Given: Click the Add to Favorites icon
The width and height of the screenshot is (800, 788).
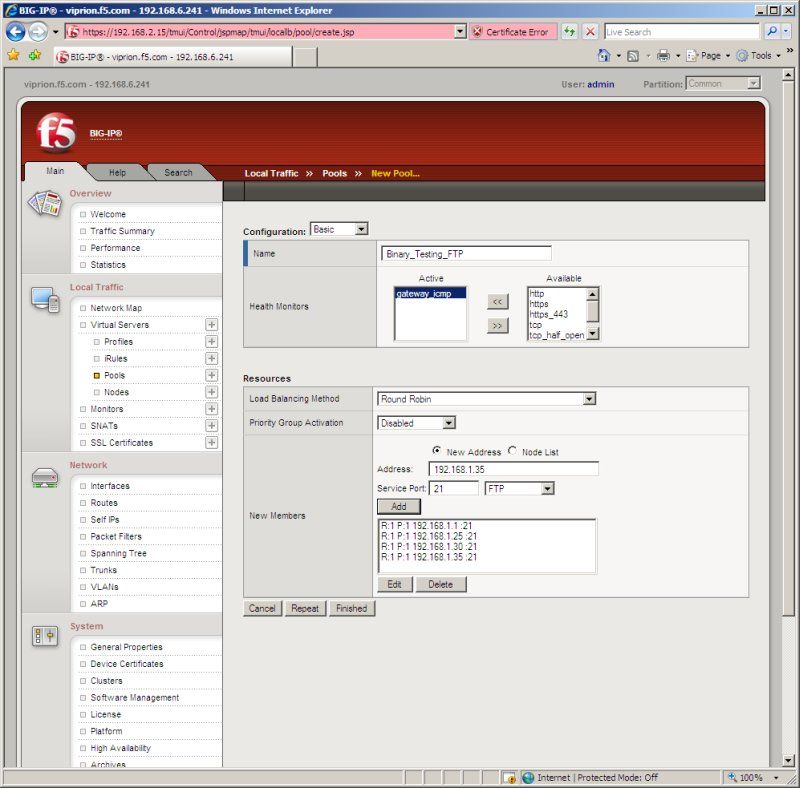Looking at the screenshot, I should coord(35,55).
